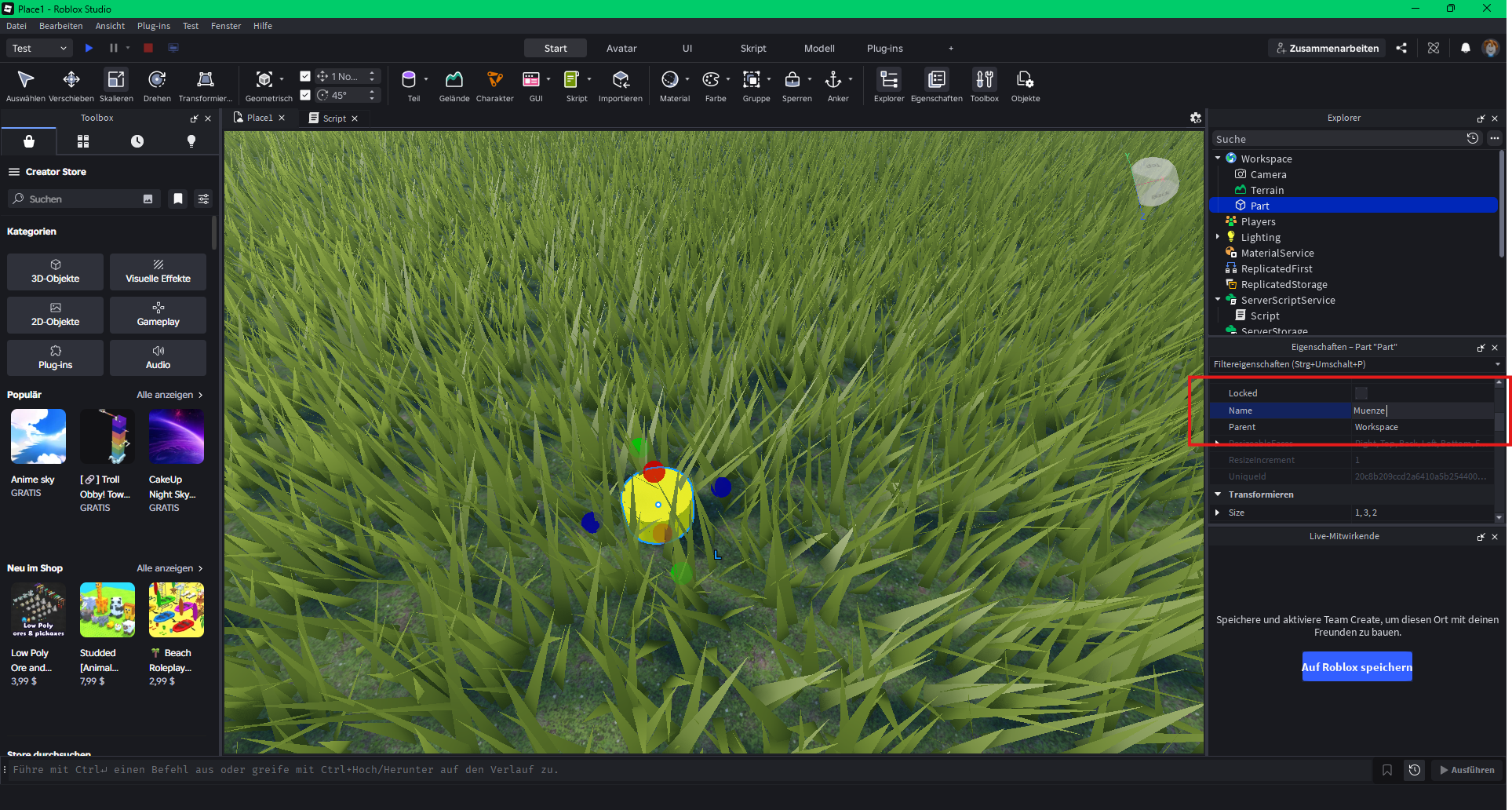
Task: Toggle the move snapping checkbox
Action: coord(305,76)
